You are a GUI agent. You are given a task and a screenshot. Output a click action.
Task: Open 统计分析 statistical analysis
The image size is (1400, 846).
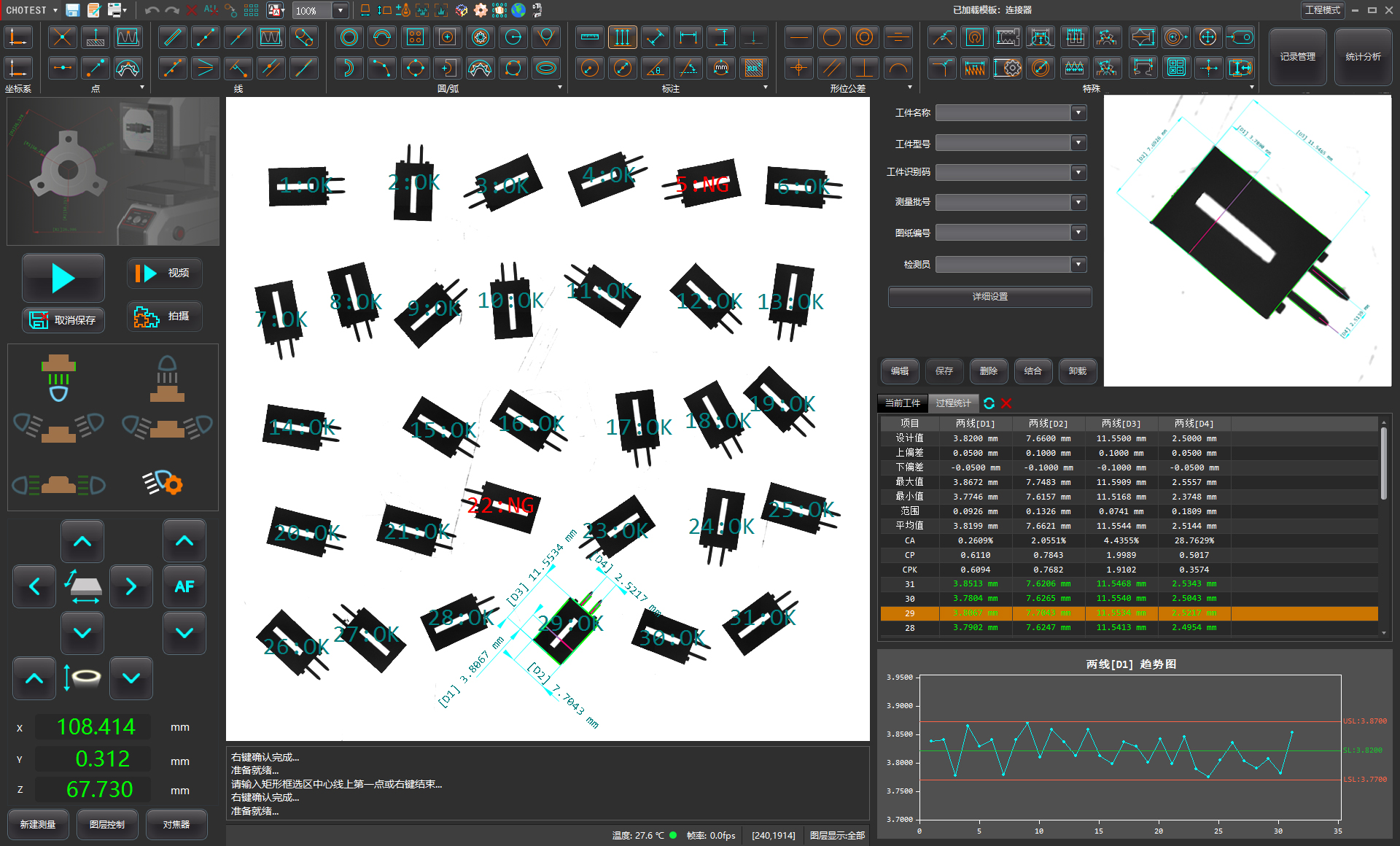1362,57
